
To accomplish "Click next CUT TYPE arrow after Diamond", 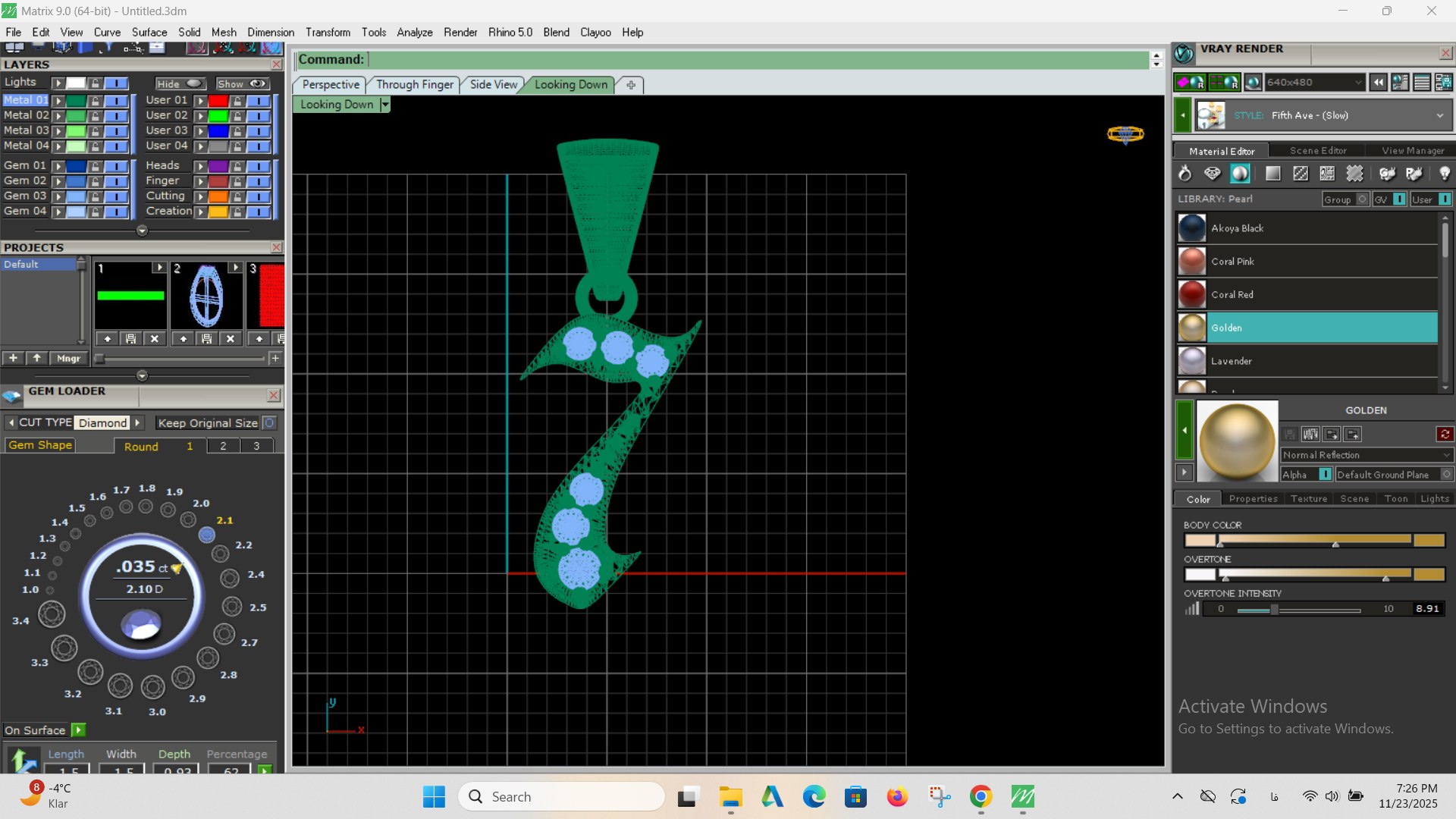I will point(137,422).
